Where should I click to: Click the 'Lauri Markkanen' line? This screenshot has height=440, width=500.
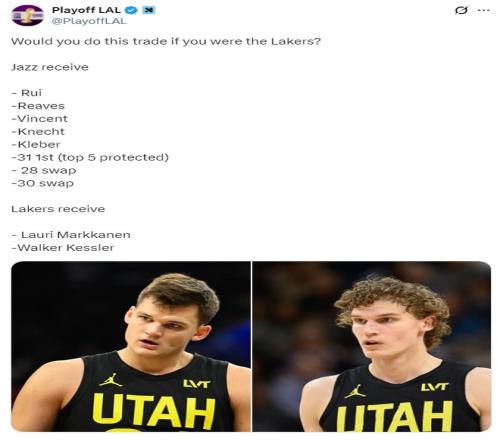tap(71, 235)
